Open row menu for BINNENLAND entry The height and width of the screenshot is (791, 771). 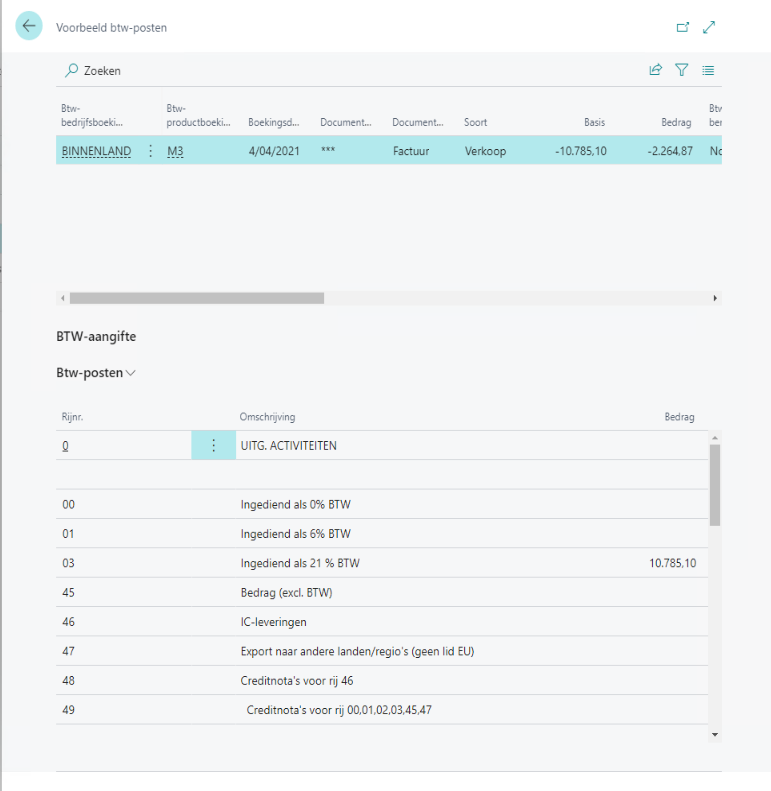pyautogui.click(x=151, y=151)
